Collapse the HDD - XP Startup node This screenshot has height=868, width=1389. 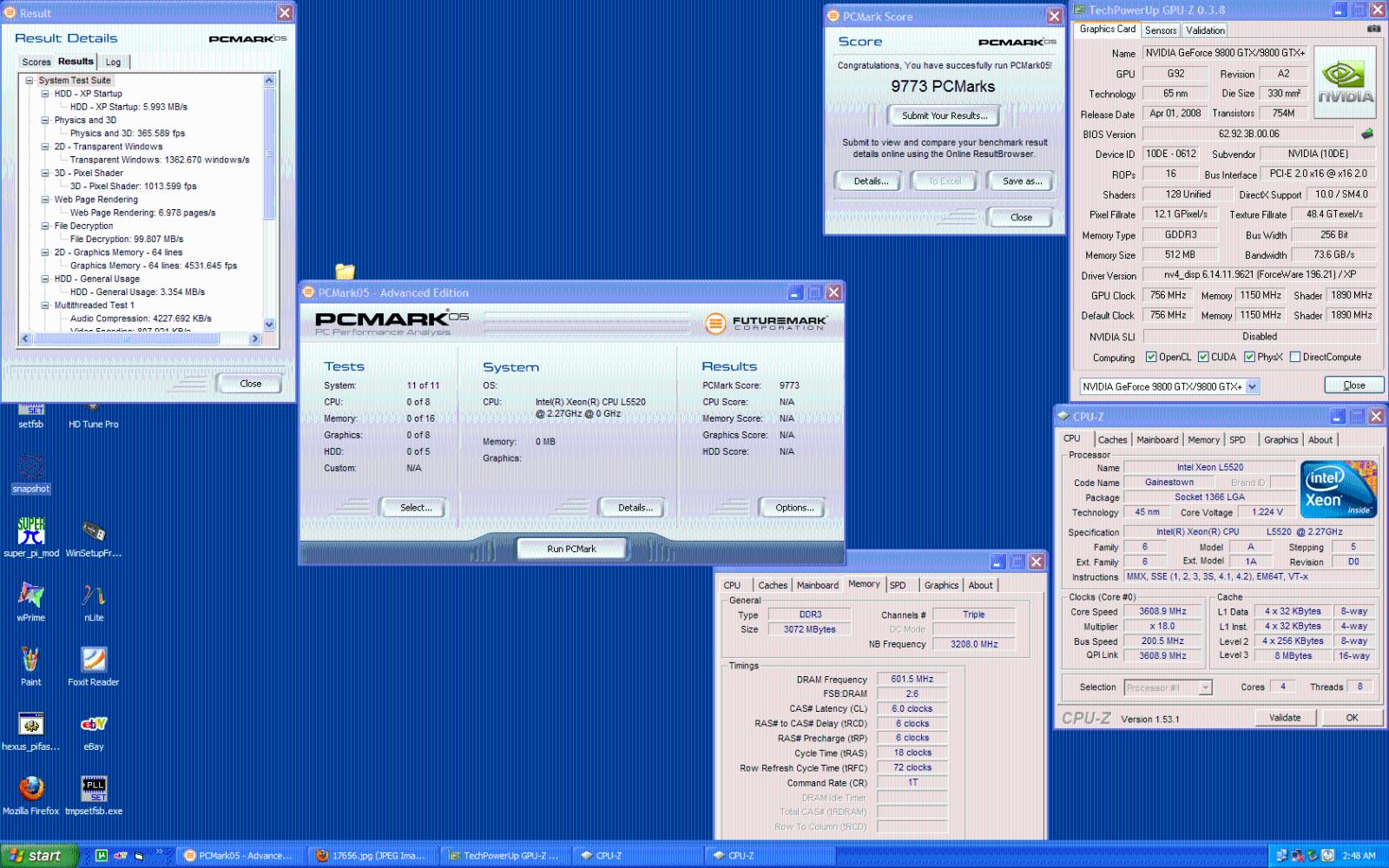[45, 93]
